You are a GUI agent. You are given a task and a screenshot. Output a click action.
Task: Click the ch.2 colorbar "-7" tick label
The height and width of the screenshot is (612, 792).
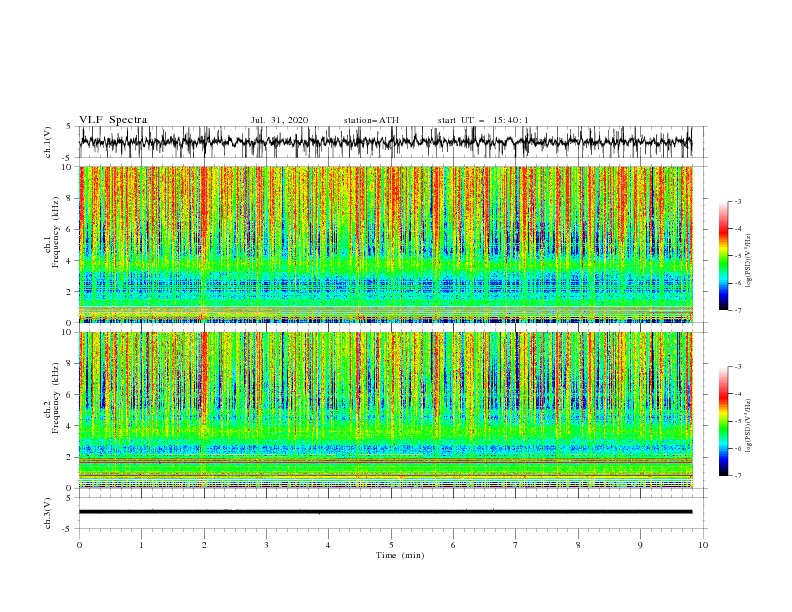[x=738, y=476]
